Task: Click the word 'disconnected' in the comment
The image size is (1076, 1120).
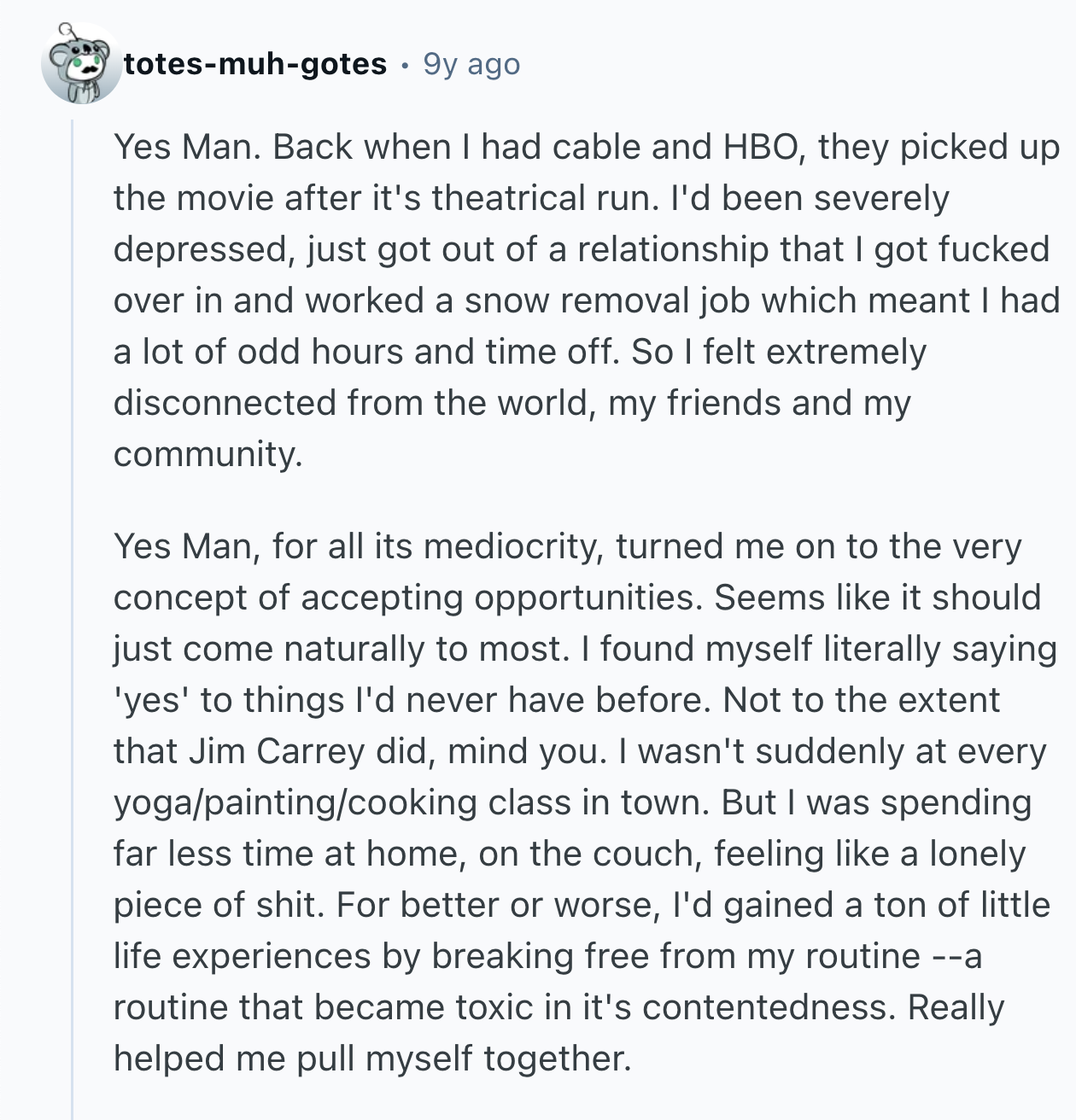Action: click(224, 403)
